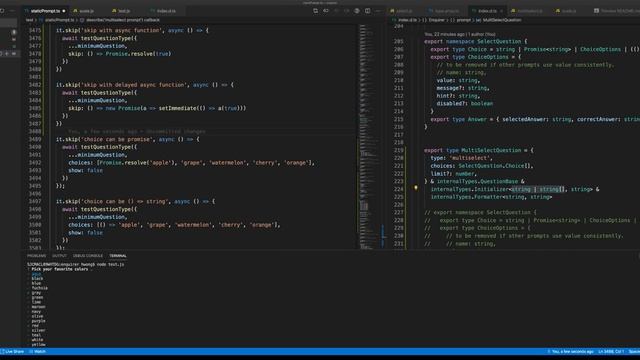Open the more actions ellipsis in left editor toolbar
The height and width of the screenshot is (360, 640).
(x=378, y=11)
